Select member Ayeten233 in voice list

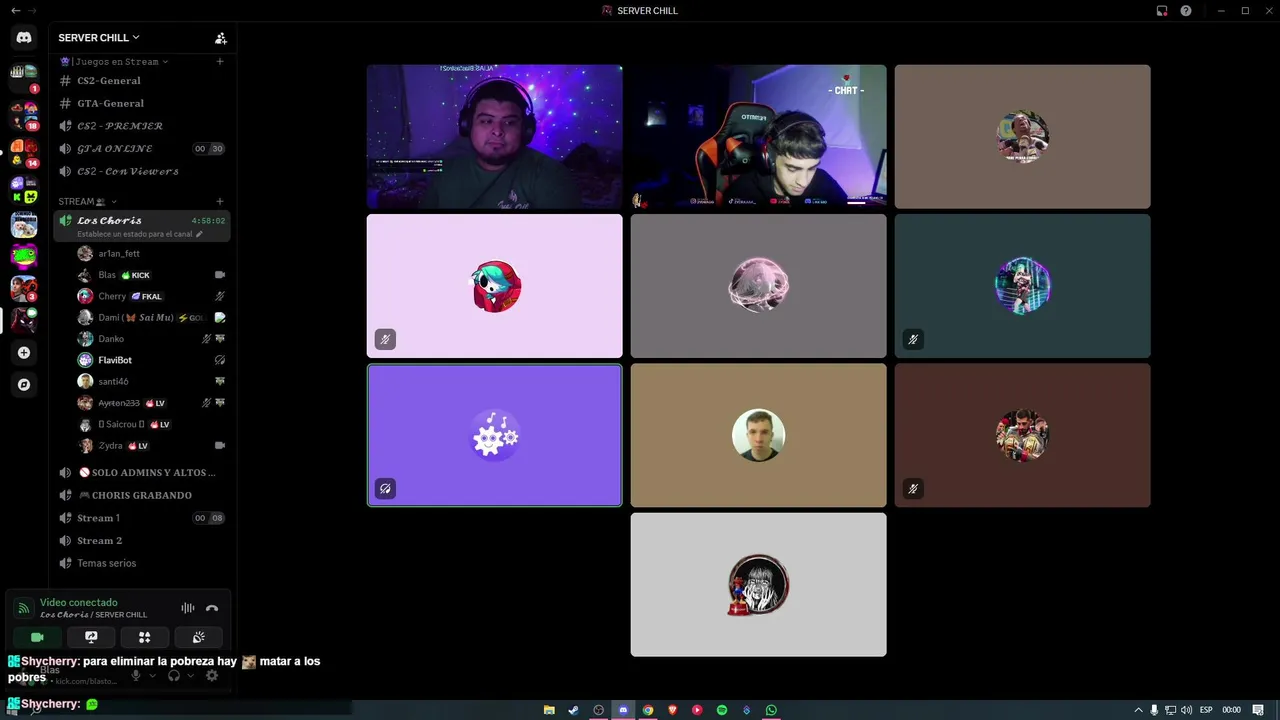pyautogui.click(x=152, y=403)
